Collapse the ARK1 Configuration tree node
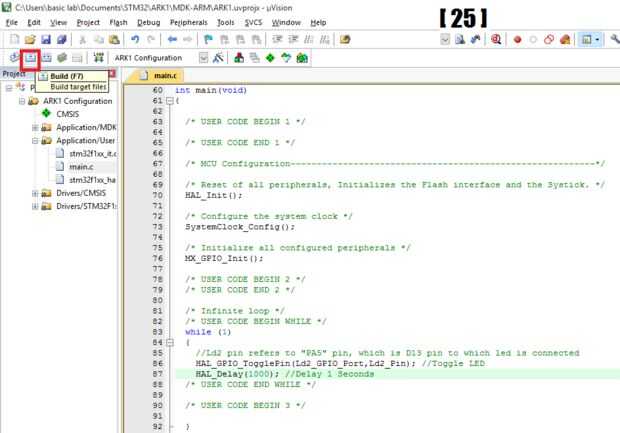The width and height of the screenshot is (620, 433). 22,101
